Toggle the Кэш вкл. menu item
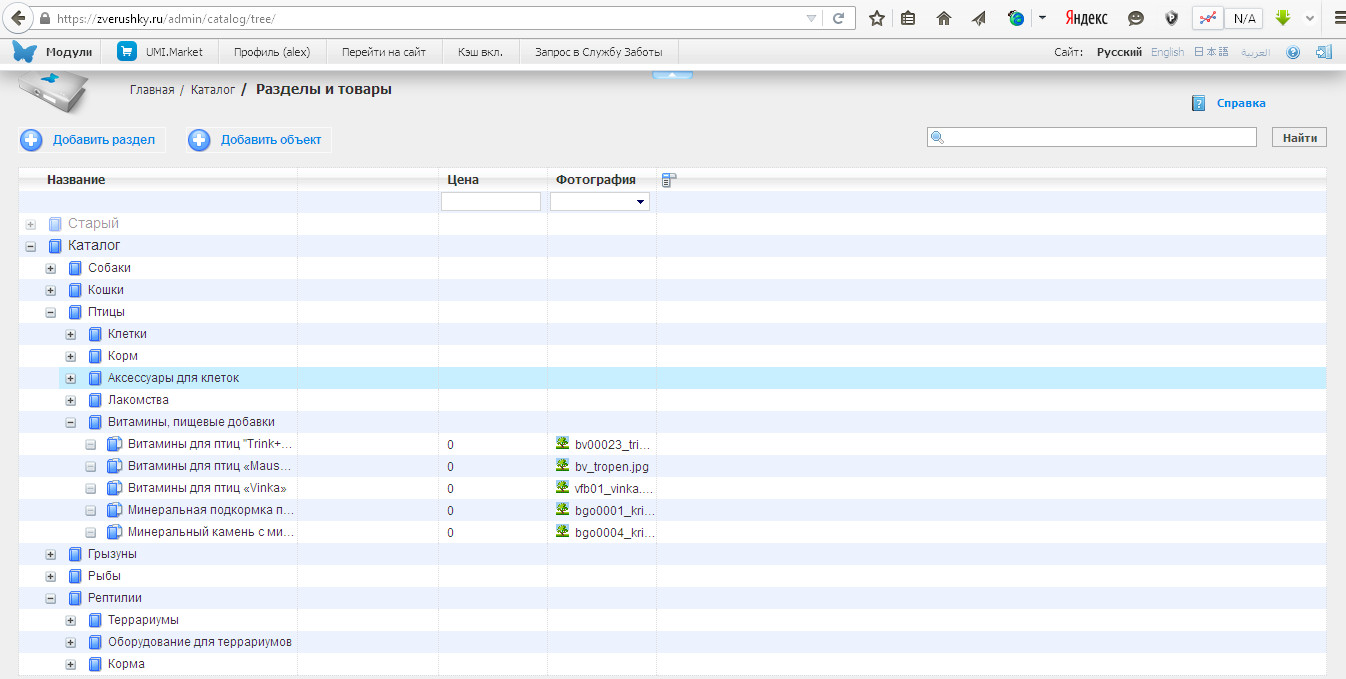 (480, 52)
